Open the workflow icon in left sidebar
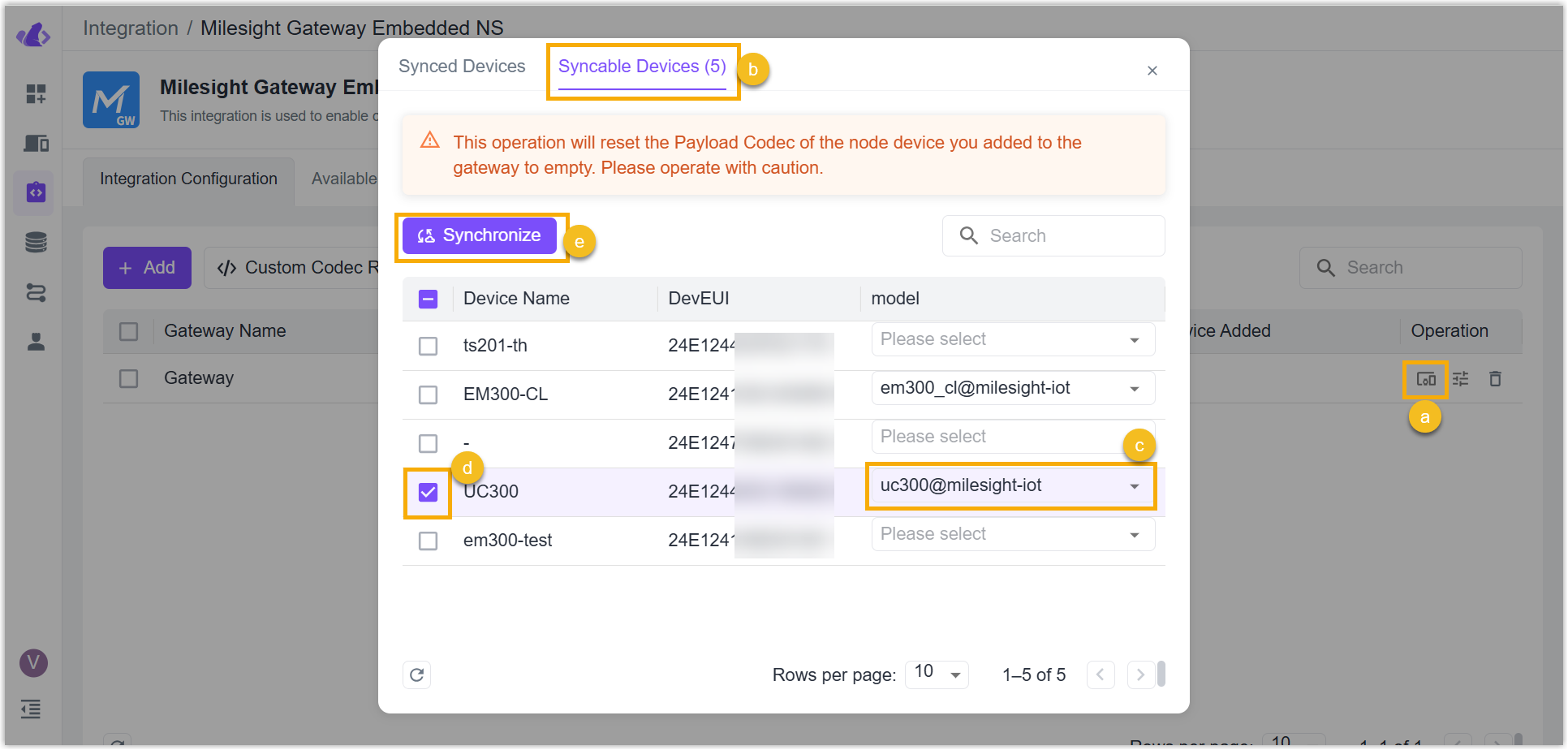Viewport: 1568px width, 750px height. click(36, 292)
